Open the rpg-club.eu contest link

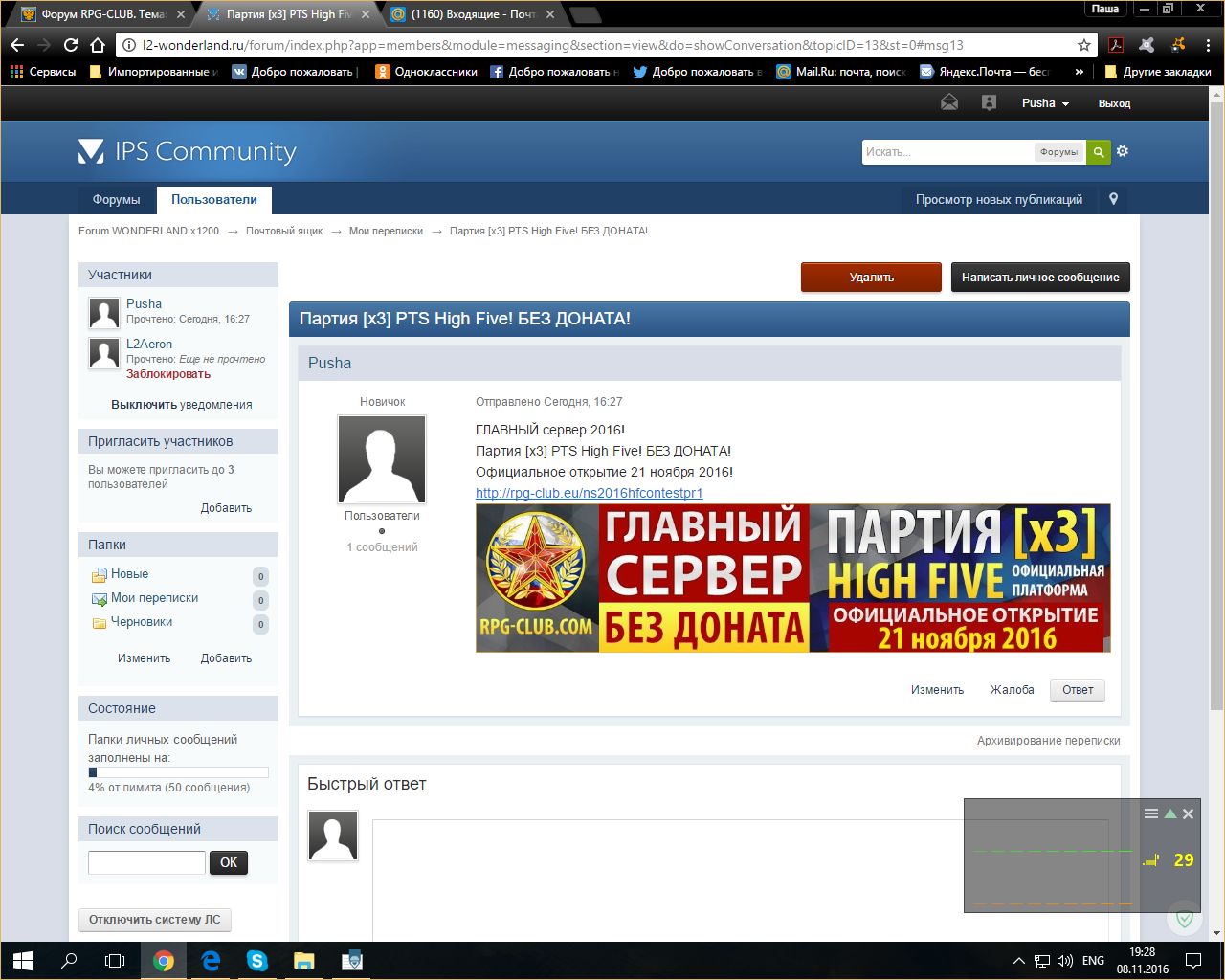click(590, 493)
